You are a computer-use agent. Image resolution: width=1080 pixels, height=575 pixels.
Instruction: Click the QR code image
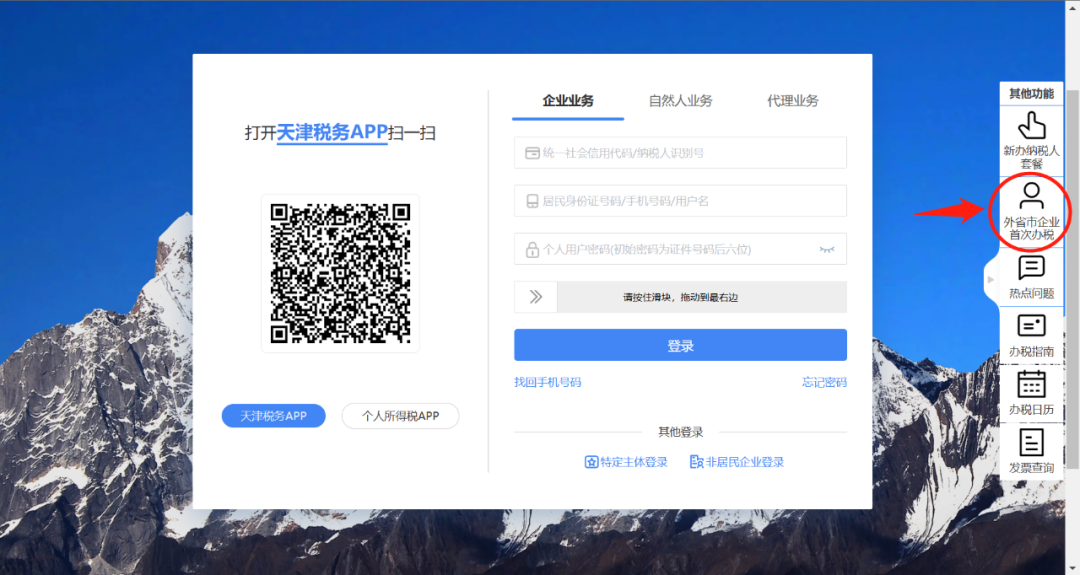(340, 273)
